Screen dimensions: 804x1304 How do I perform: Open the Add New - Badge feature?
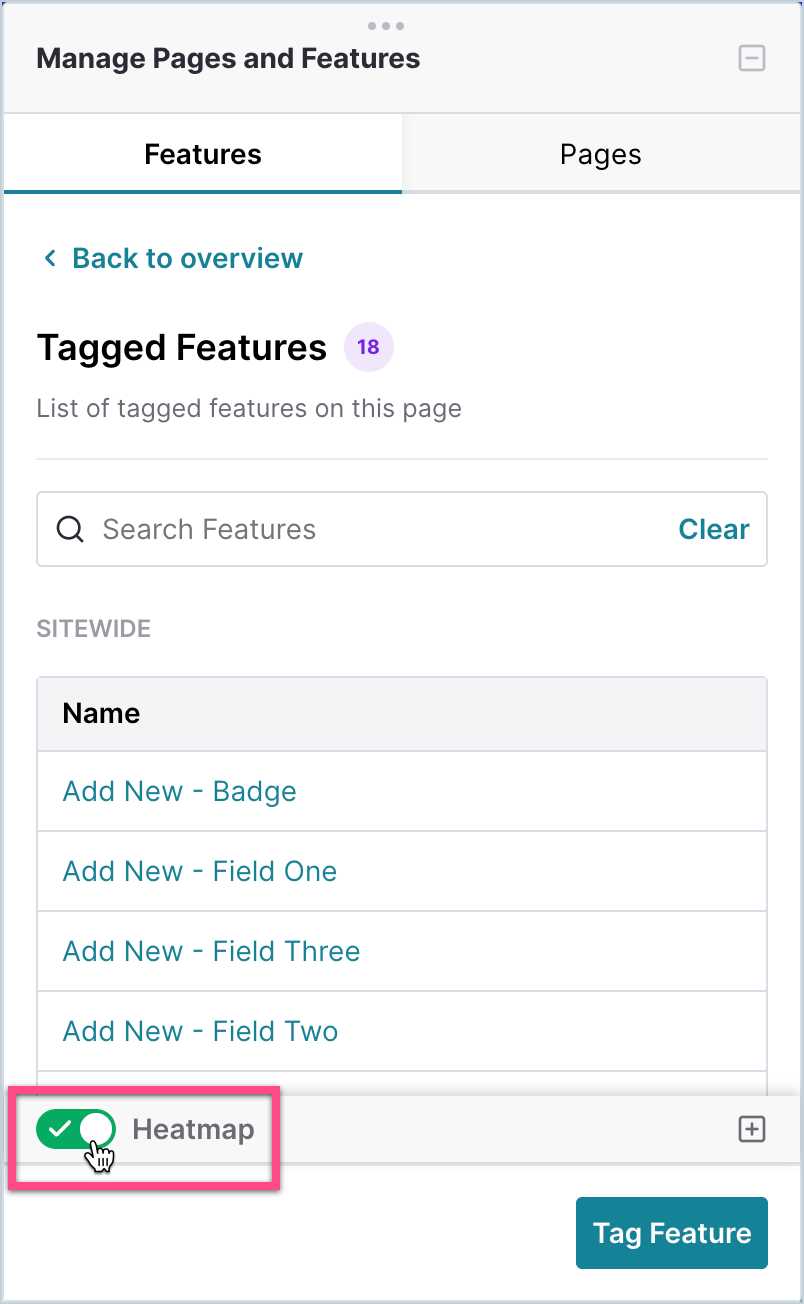coord(180,791)
